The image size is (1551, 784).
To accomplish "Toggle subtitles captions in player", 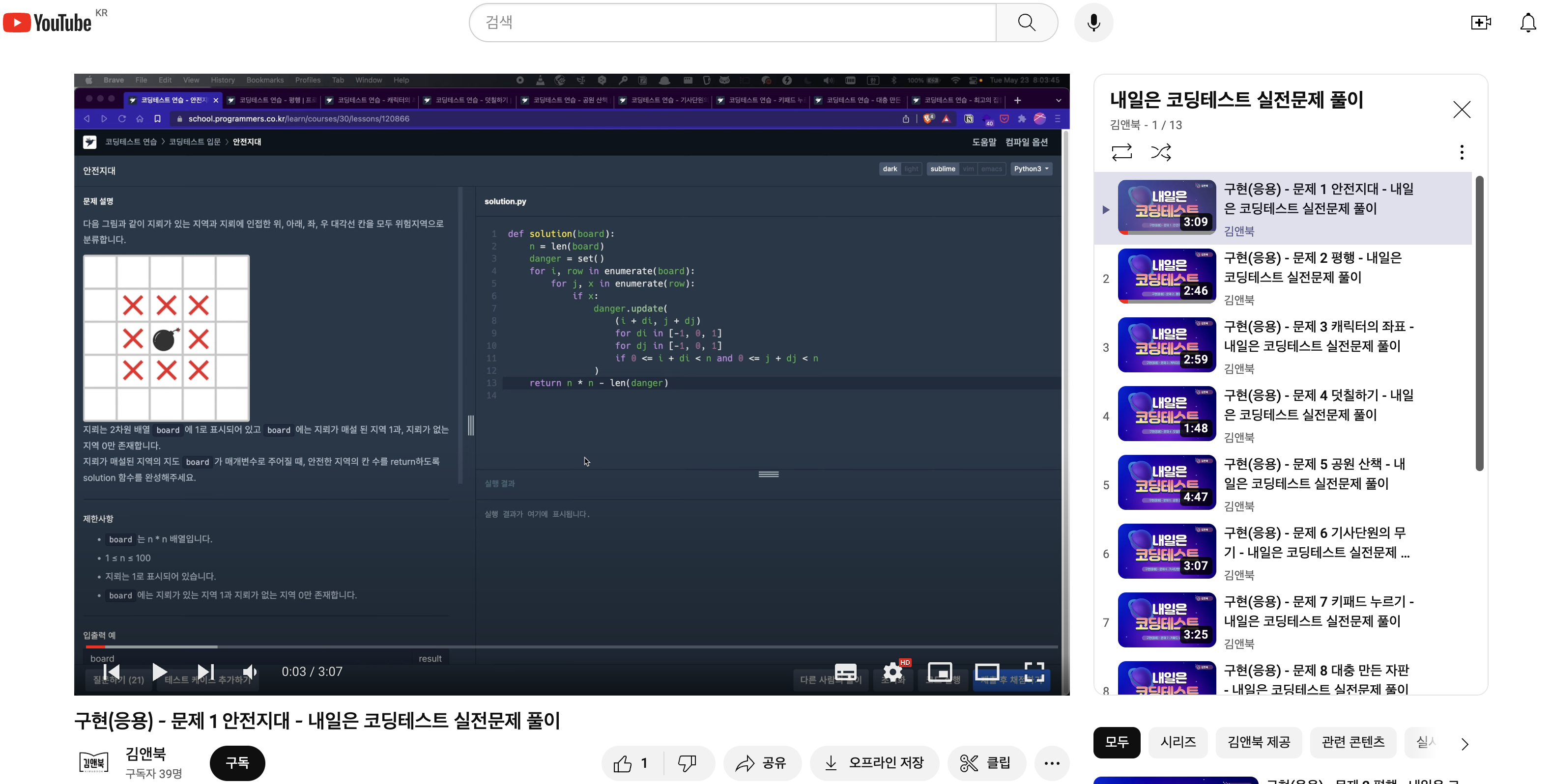I will click(845, 672).
